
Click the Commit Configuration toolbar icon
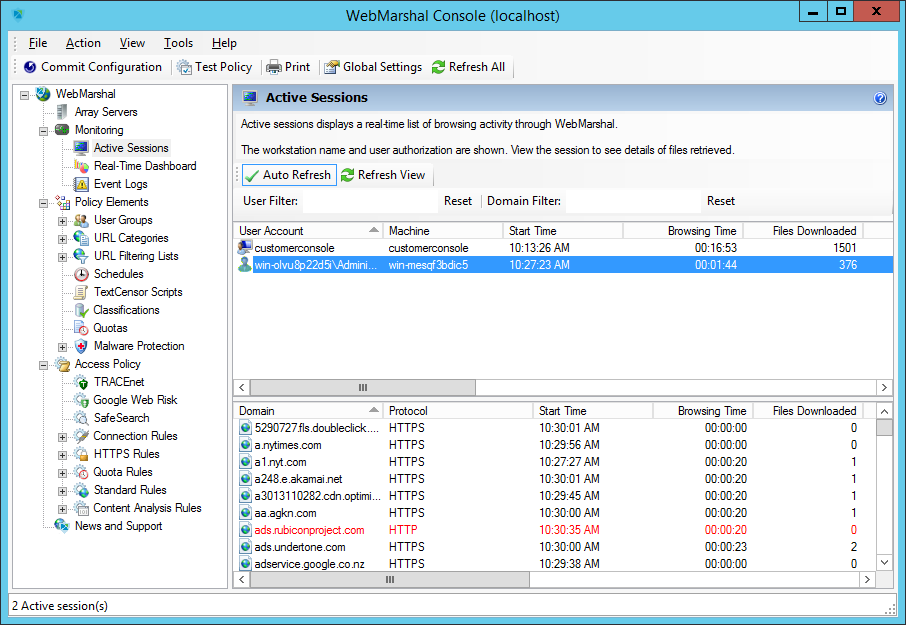pyautogui.click(x=30, y=67)
